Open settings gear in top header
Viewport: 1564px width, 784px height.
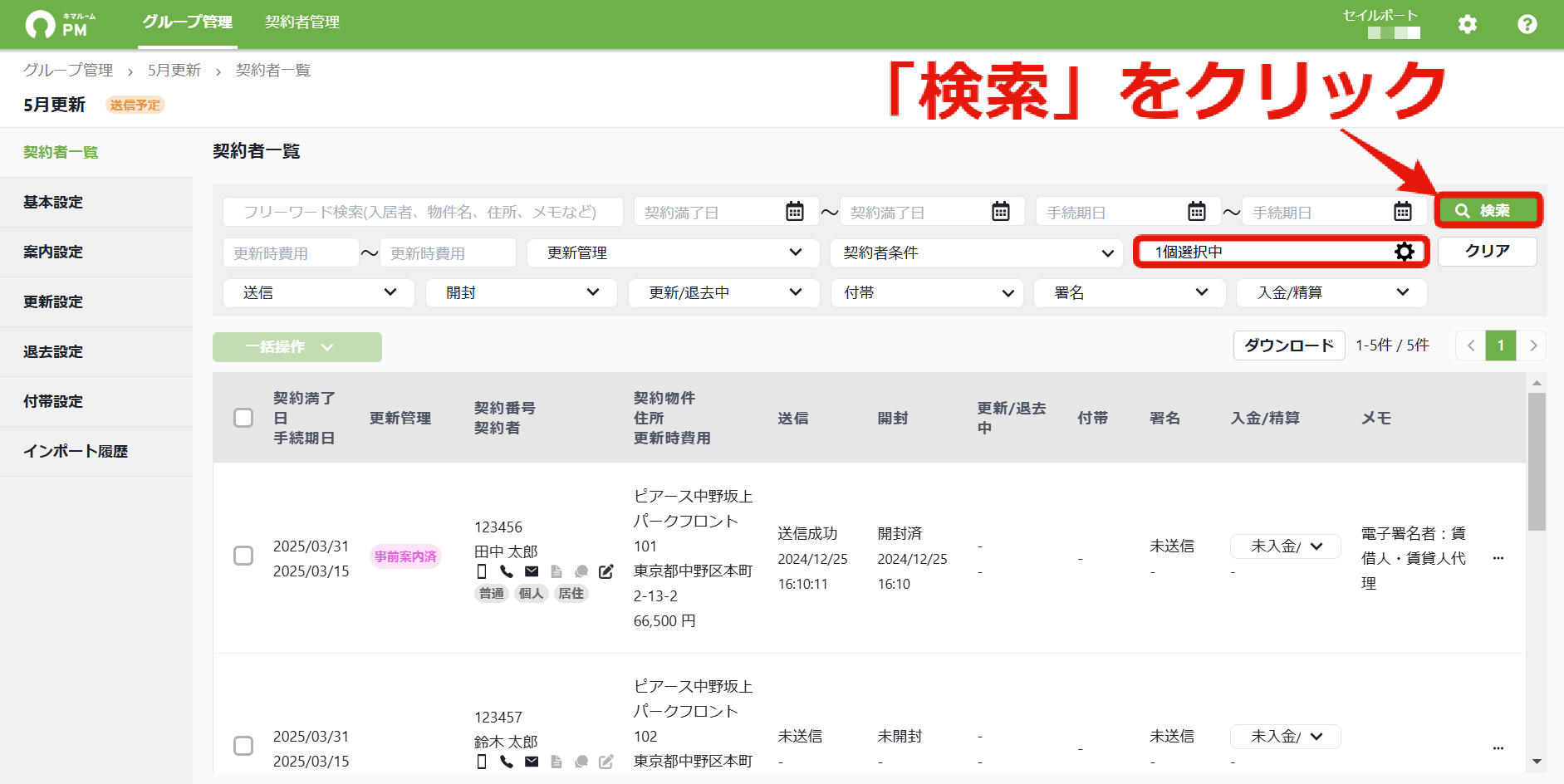(1468, 24)
